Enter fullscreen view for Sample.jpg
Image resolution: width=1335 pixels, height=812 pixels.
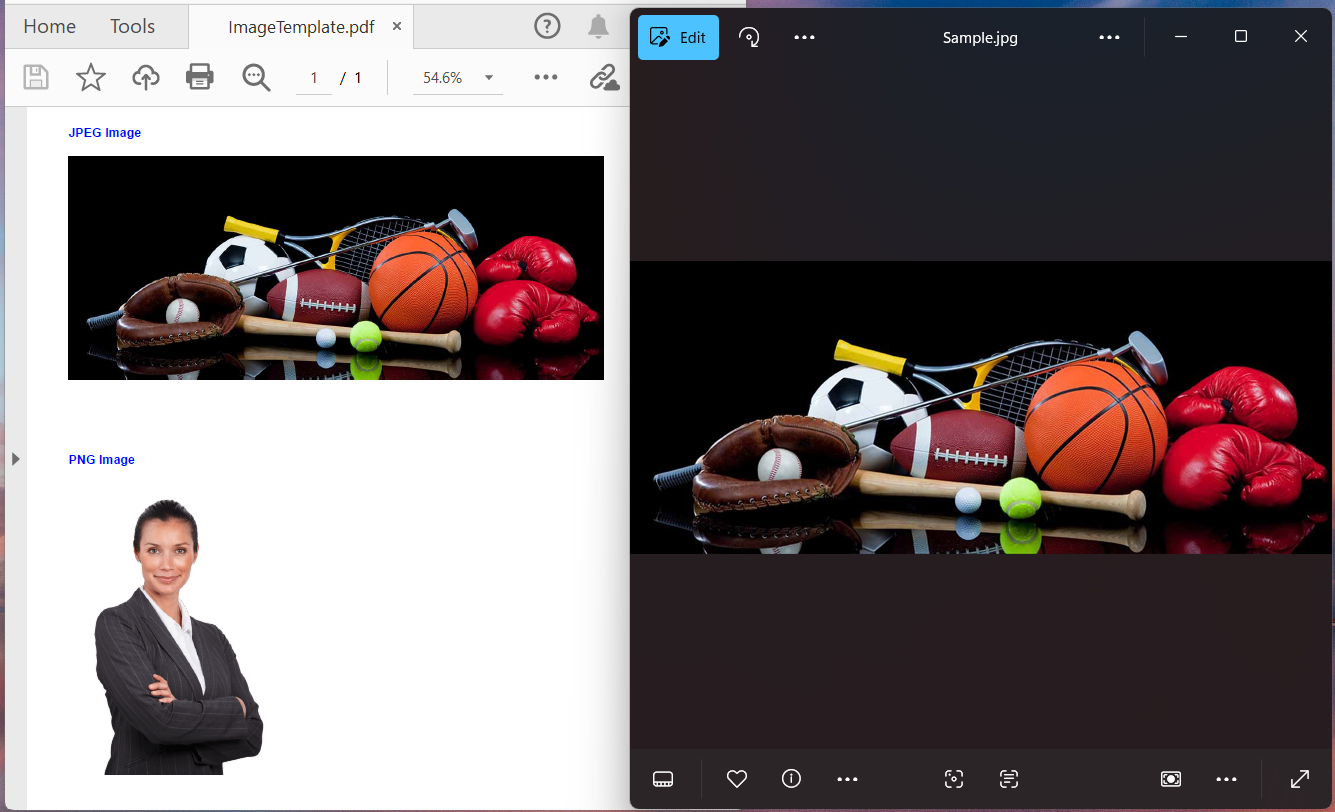coord(1299,779)
